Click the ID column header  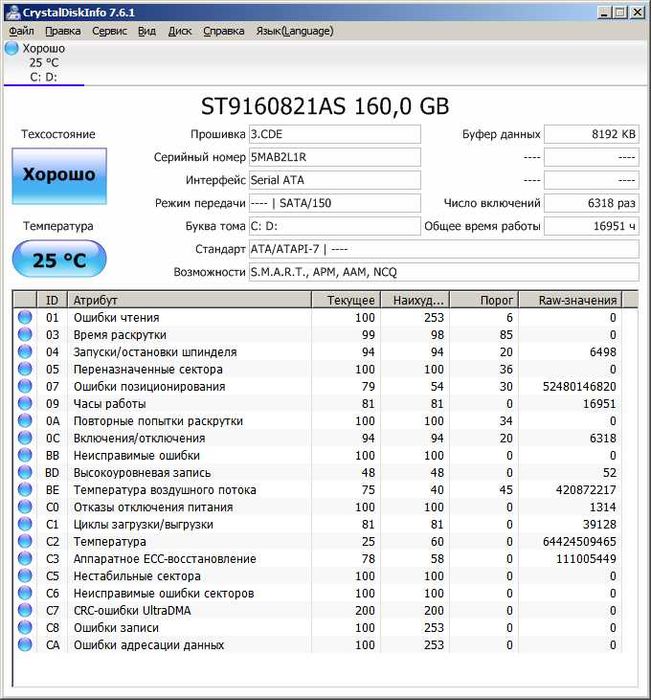(x=52, y=300)
